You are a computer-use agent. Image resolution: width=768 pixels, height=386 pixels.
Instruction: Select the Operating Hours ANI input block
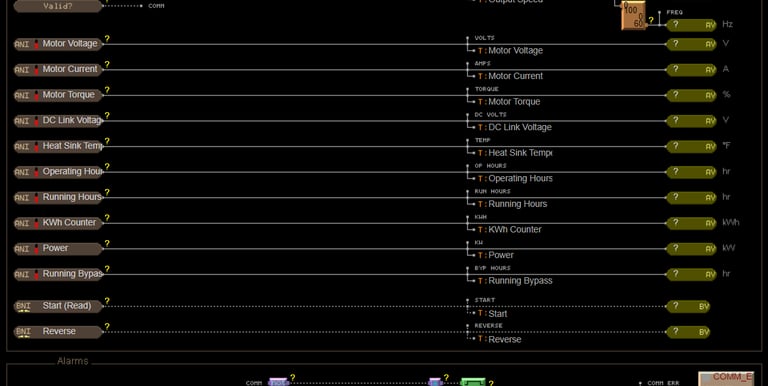tap(58, 172)
